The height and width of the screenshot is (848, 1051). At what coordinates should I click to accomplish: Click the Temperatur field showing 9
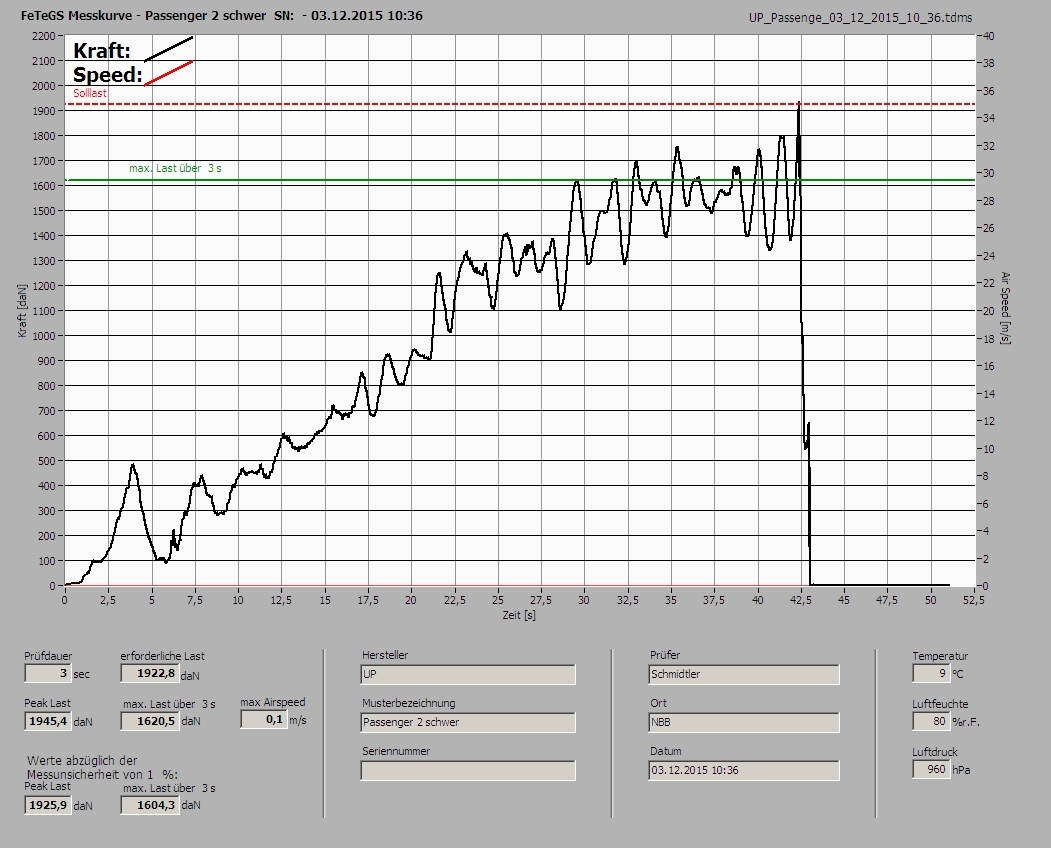[930, 673]
